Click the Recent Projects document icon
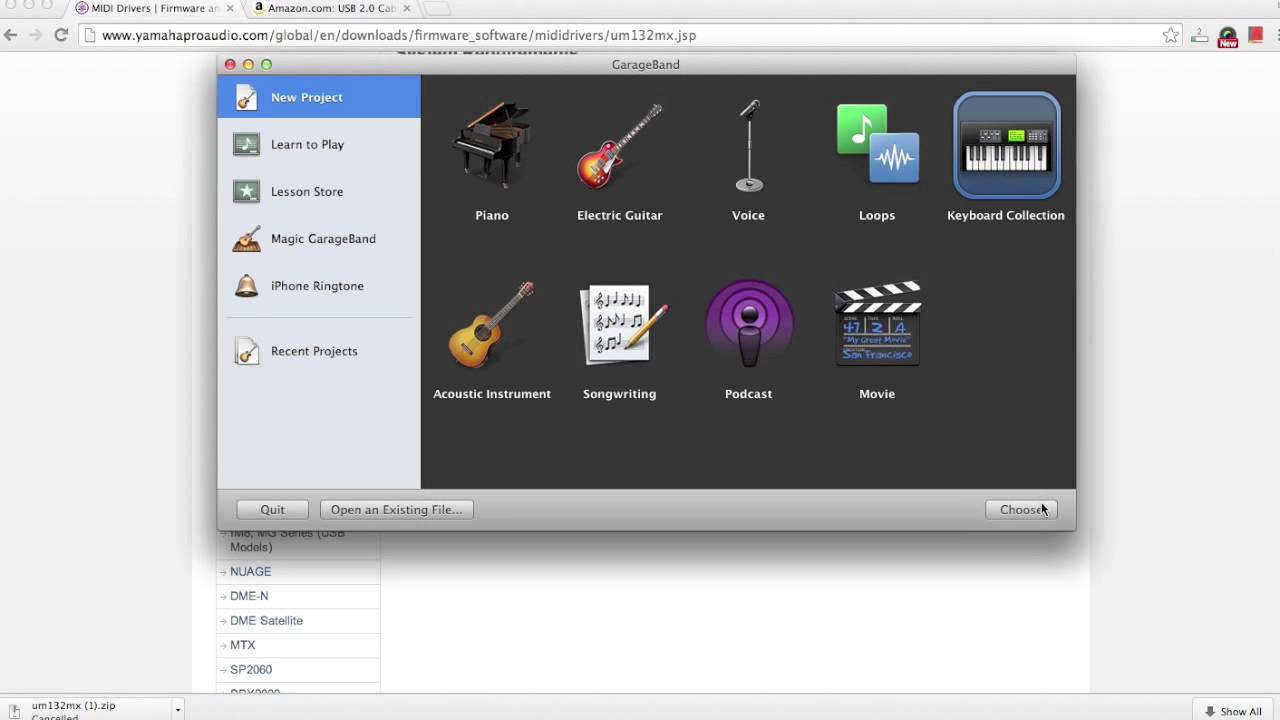This screenshot has width=1280, height=720. pyautogui.click(x=246, y=351)
